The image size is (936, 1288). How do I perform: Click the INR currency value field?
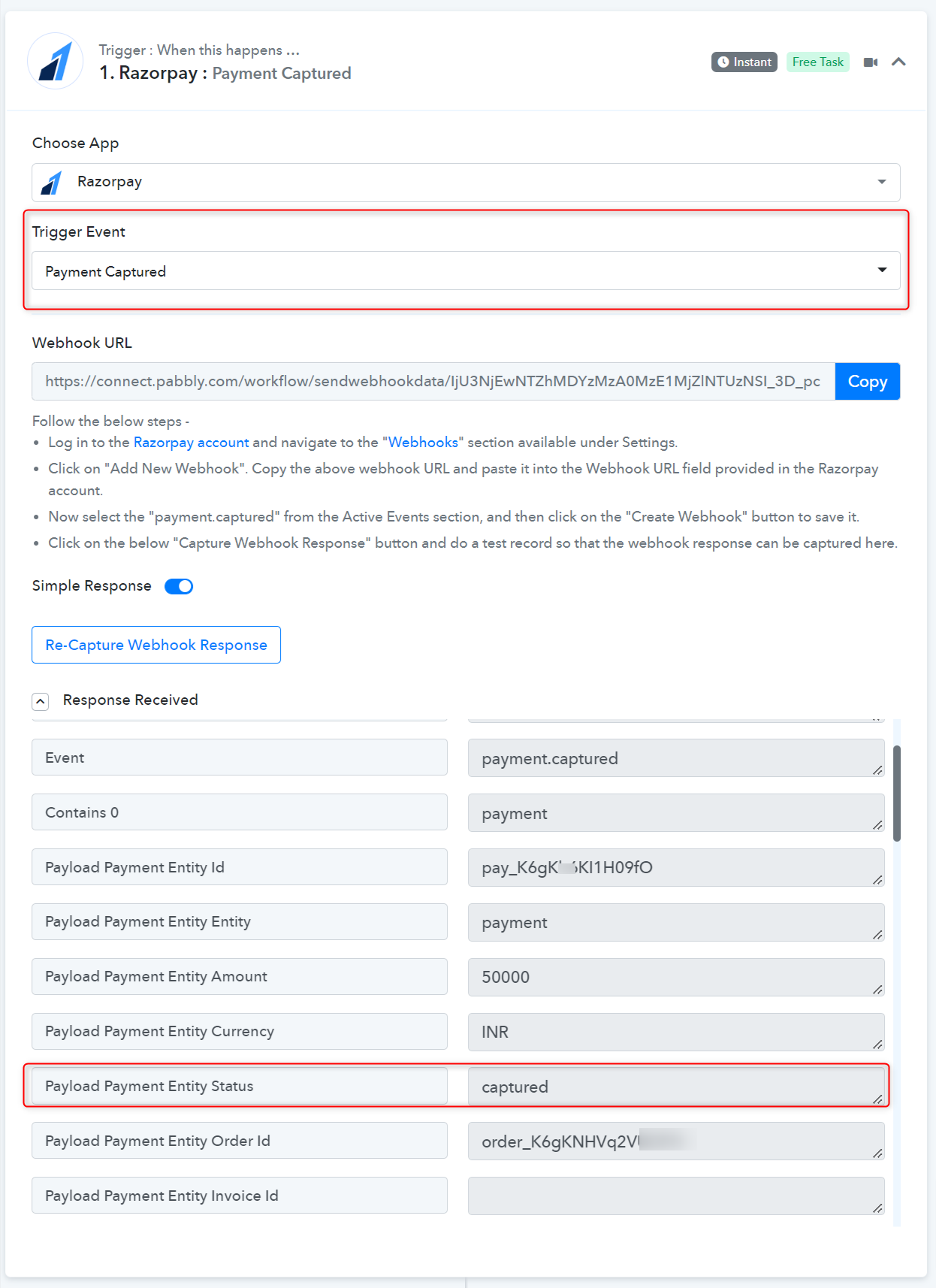coord(676,1032)
